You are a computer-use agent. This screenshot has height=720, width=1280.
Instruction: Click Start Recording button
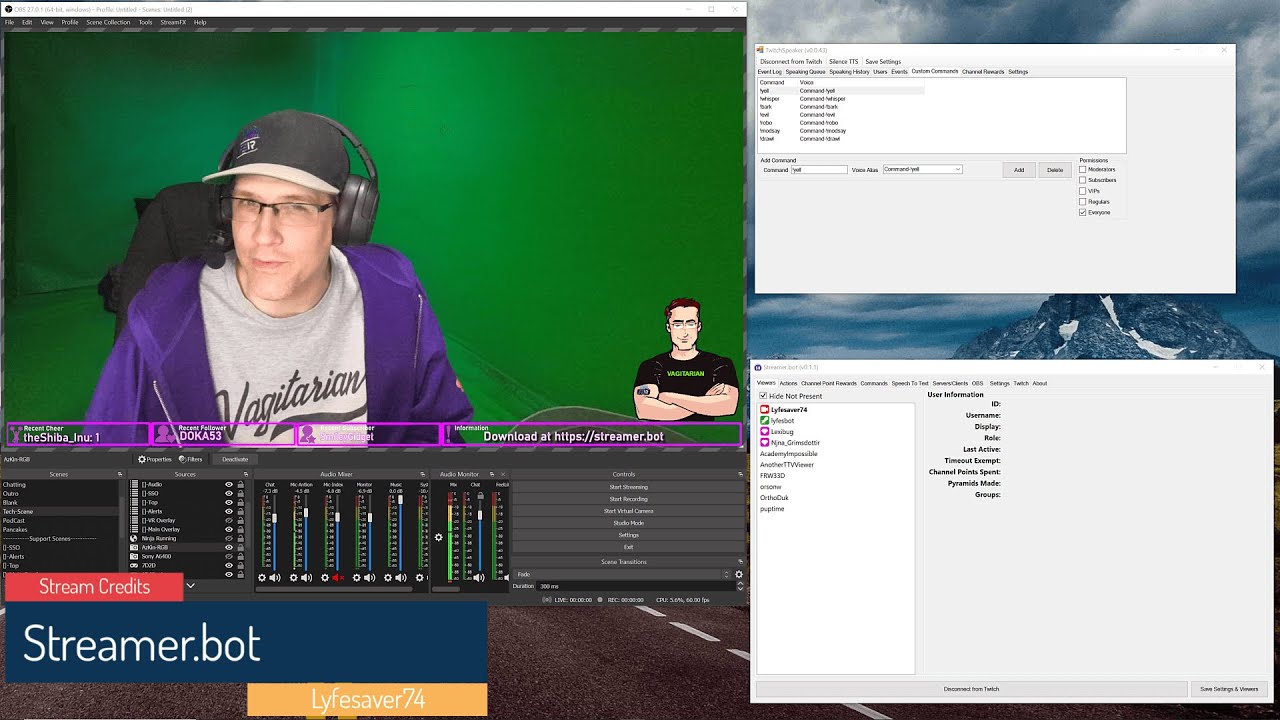click(629, 499)
